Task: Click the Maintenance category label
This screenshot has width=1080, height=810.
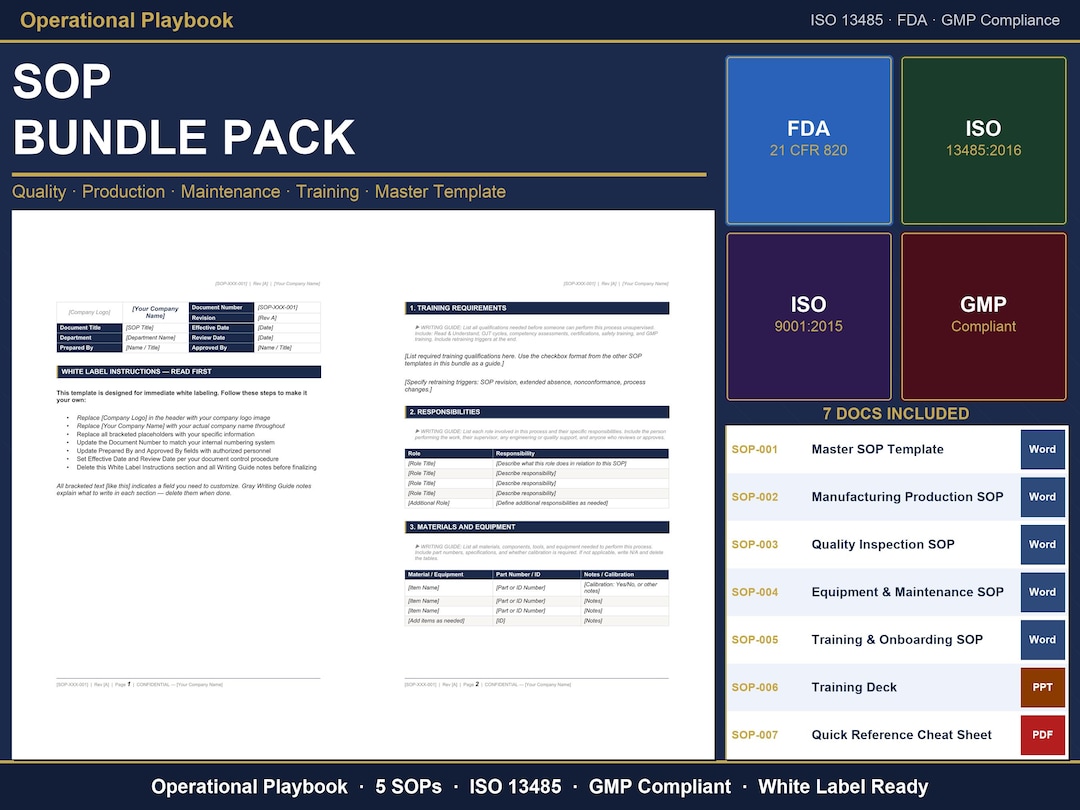Action: pos(230,191)
